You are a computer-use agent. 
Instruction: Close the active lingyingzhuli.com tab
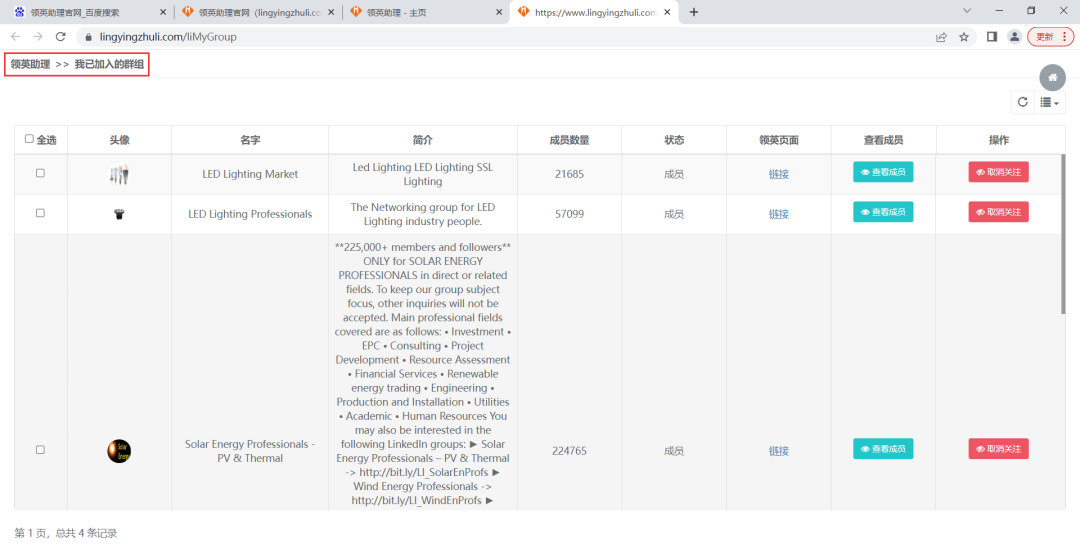[667, 12]
